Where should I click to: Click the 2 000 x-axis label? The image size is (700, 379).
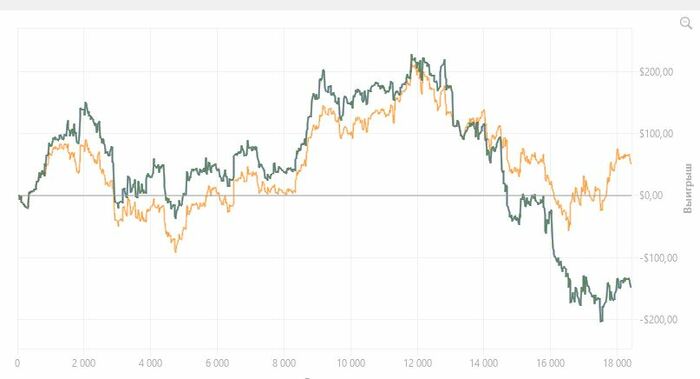point(83,363)
